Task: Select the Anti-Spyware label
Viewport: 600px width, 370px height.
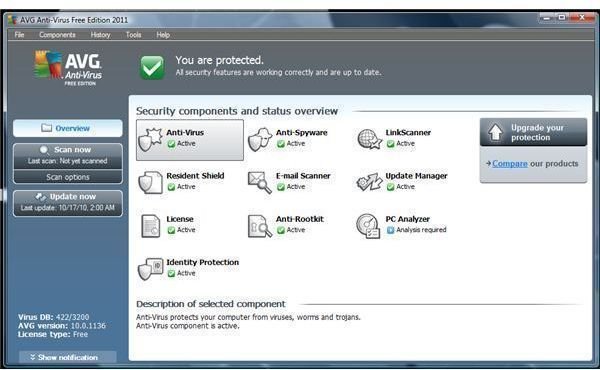Action: tap(302, 132)
